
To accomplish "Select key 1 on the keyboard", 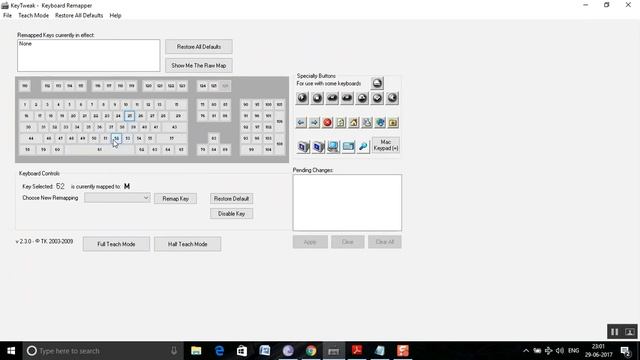I will click(x=25, y=105).
